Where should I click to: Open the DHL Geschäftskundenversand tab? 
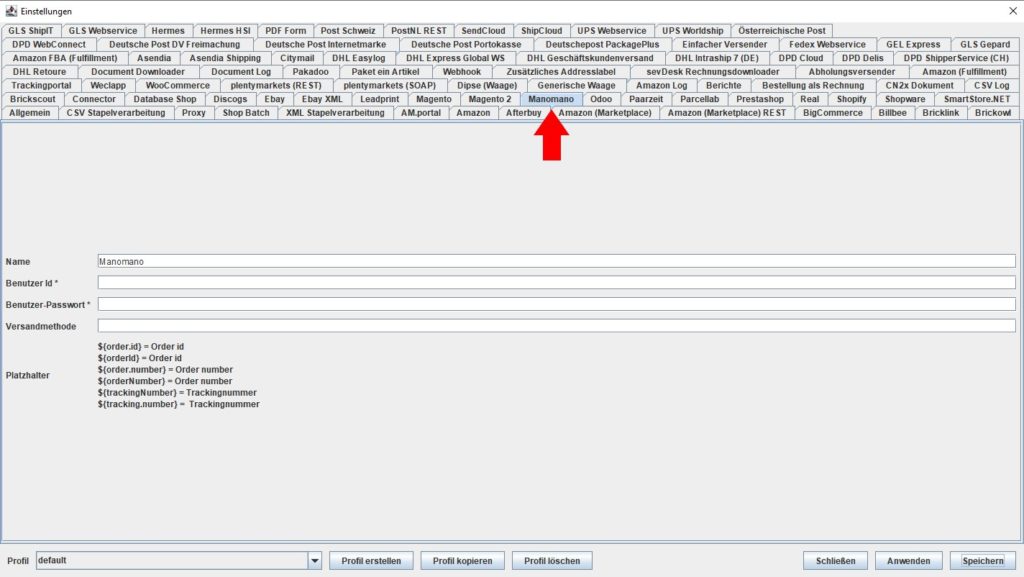point(590,58)
